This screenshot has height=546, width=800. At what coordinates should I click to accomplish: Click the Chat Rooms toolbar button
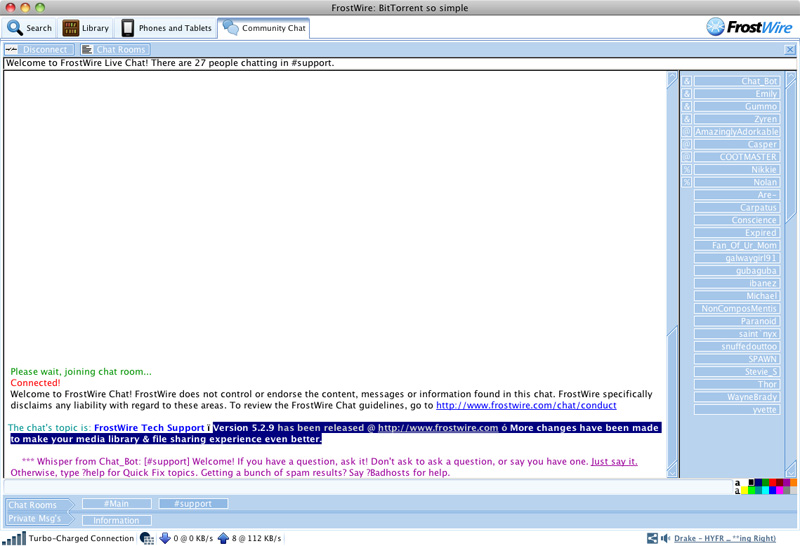coord(115,49)
